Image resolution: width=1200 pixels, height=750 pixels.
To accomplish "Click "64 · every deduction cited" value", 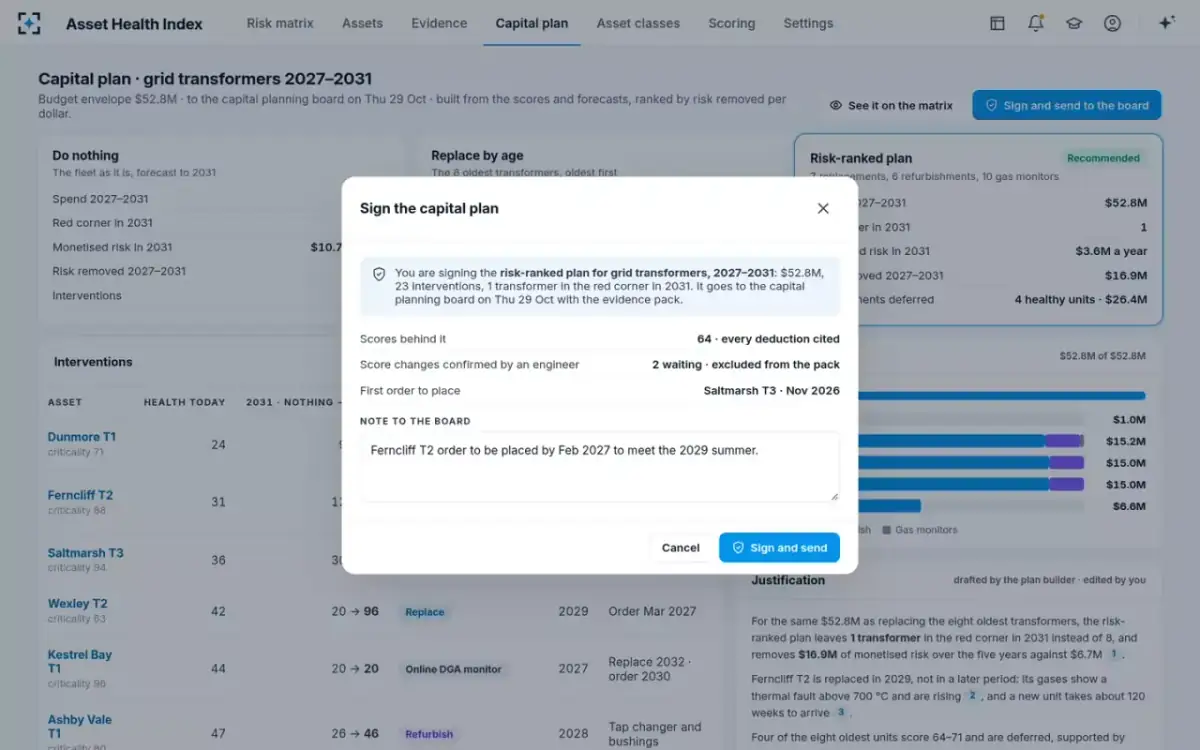I will tap(769, 339).
